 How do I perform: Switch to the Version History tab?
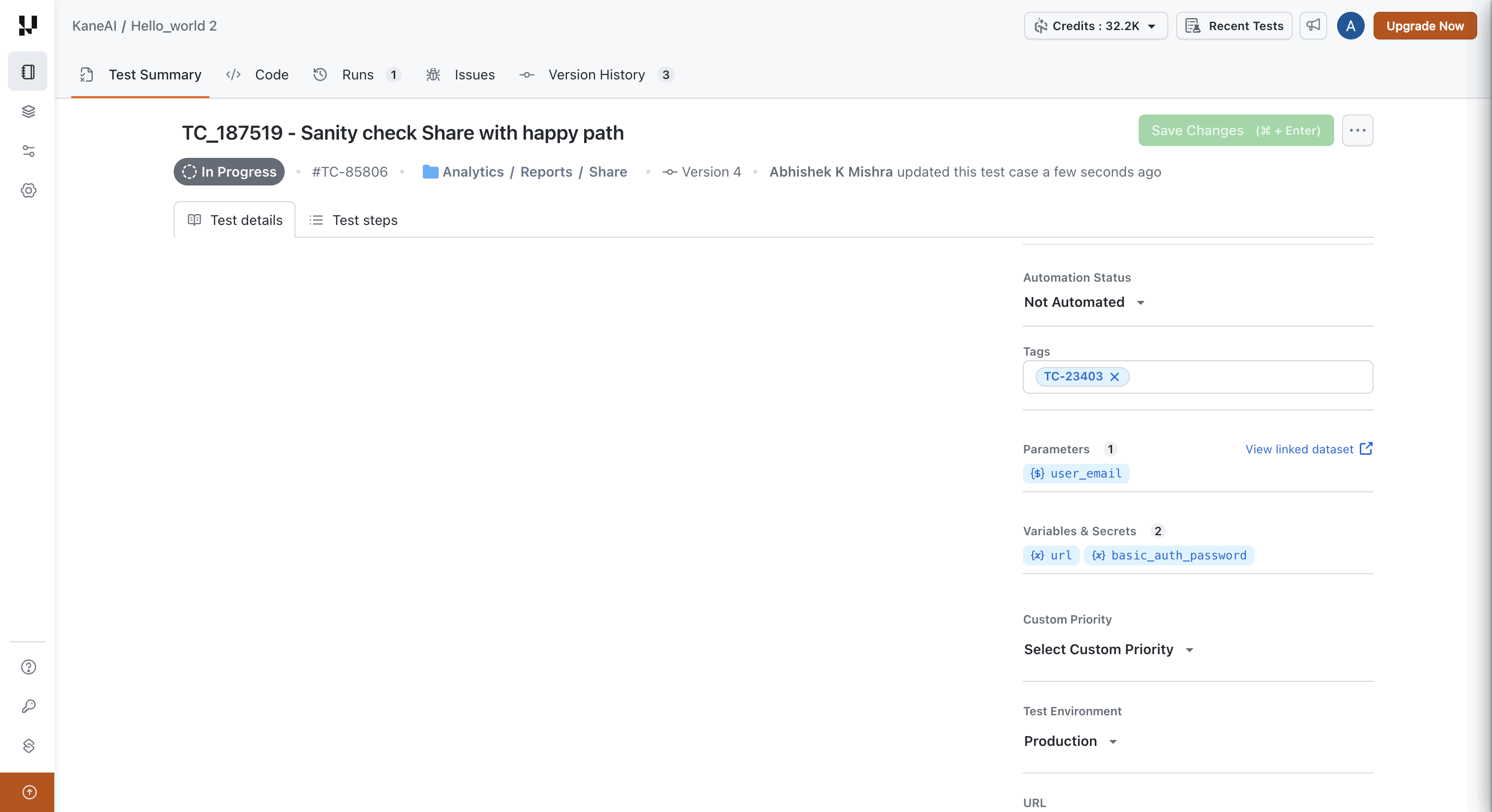pos(597,74)
